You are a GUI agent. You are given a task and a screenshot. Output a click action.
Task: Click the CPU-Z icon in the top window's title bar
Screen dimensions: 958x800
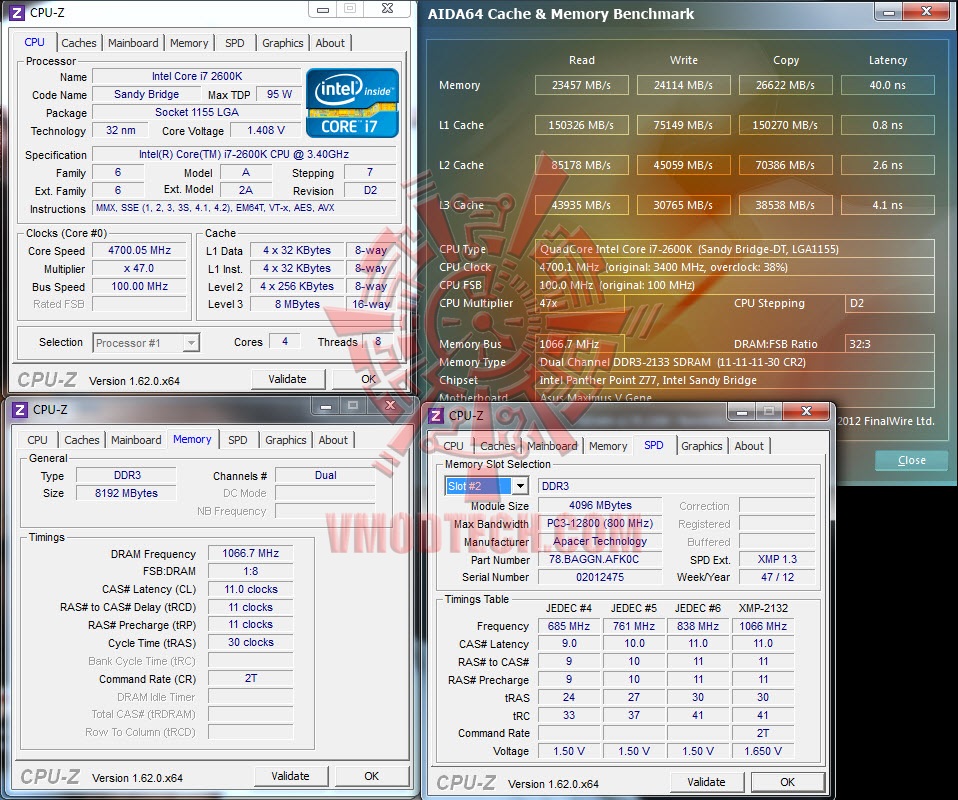16,12
